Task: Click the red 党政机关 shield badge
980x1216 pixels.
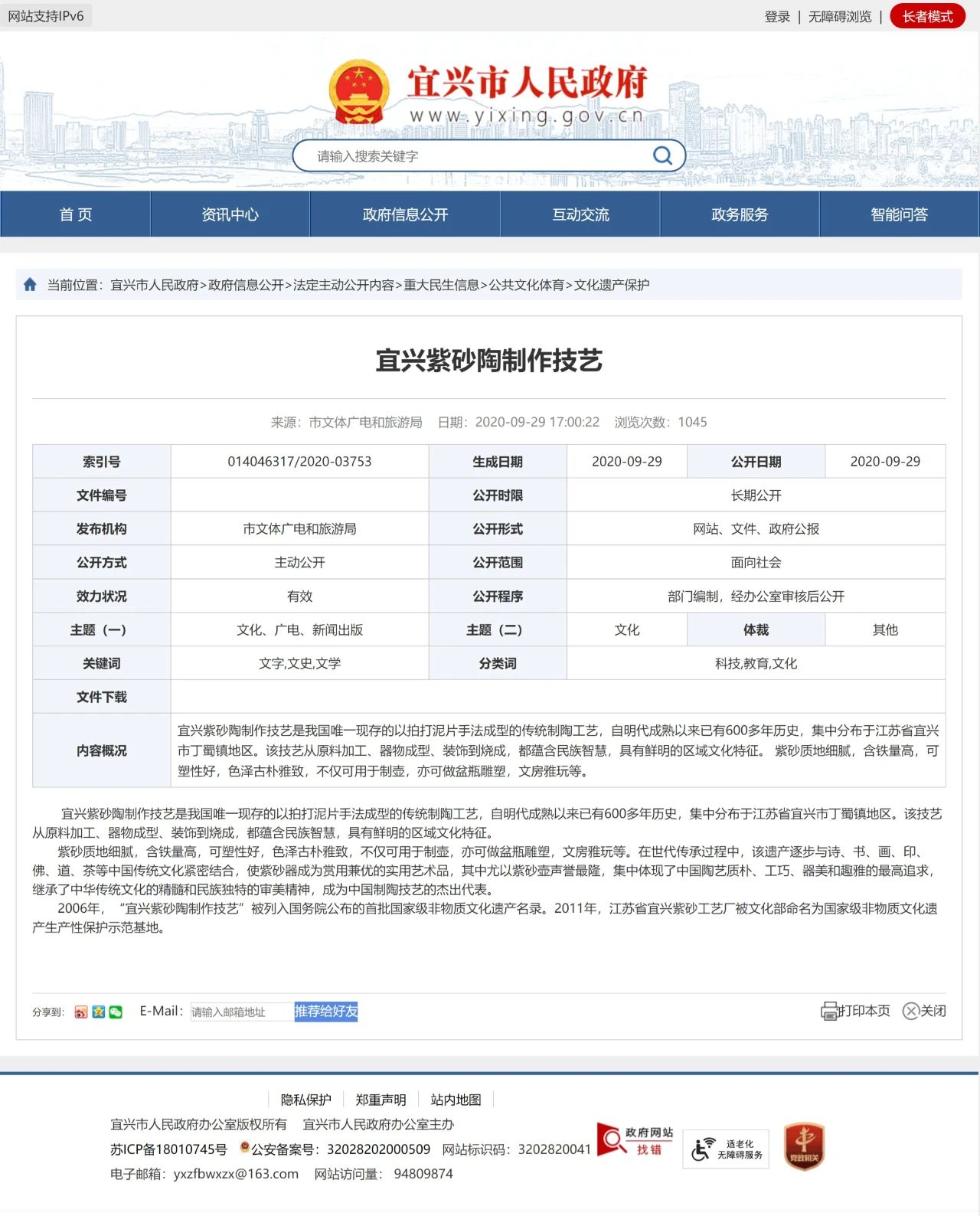Action: pyautogui.click(x=804, y=1146)
